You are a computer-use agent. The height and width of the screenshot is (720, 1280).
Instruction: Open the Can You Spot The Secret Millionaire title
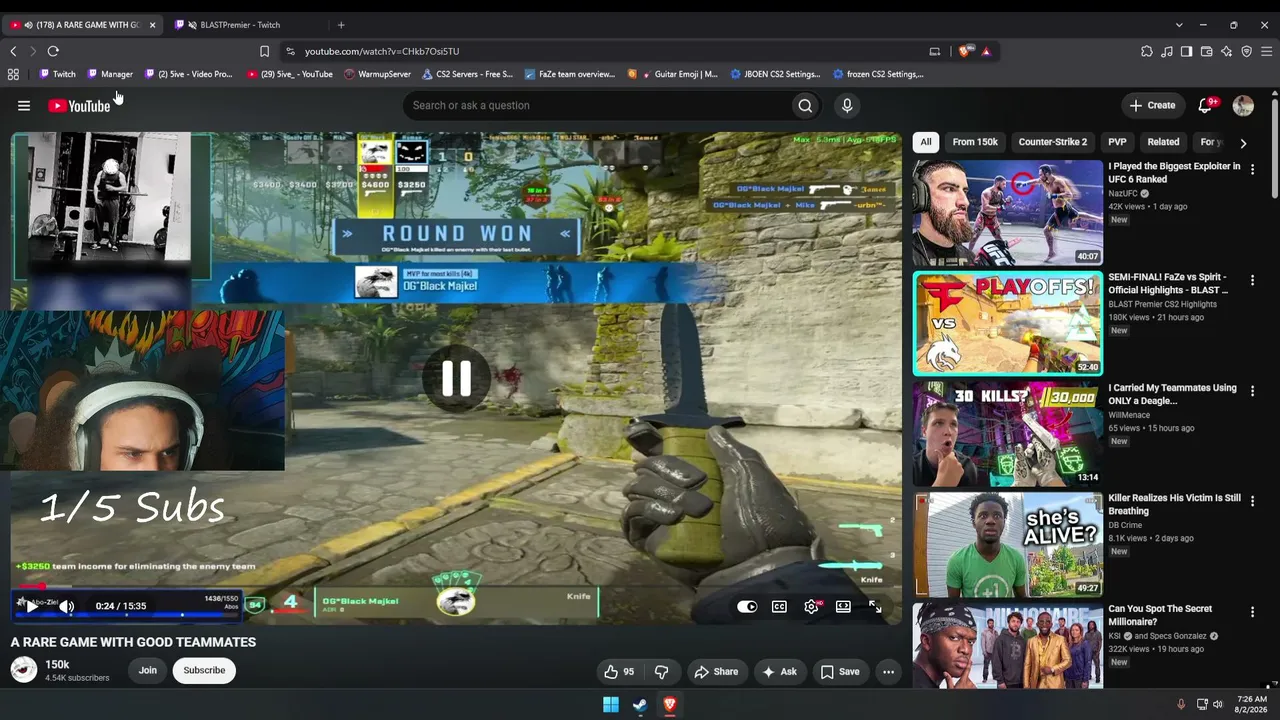click(x=1160, y=615)
